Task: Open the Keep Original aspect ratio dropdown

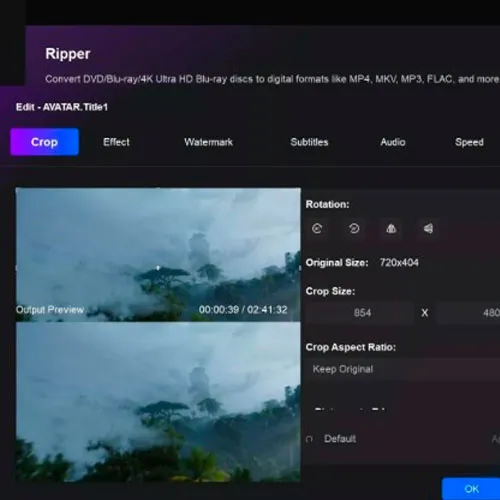Action: [x=403, y=369]
